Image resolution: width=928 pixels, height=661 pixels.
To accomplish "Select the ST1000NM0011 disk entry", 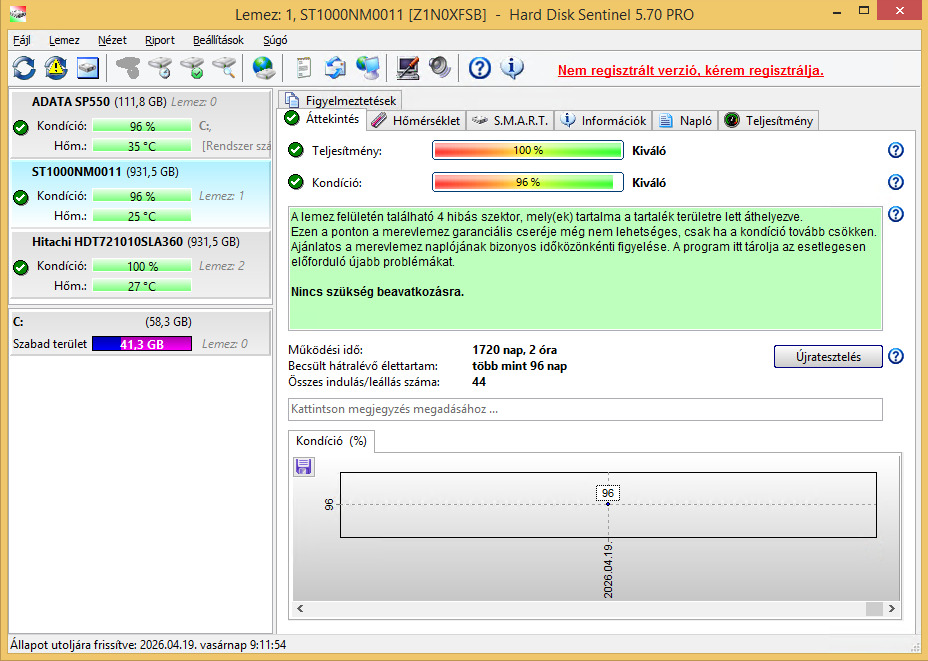I will pos(141,194).
